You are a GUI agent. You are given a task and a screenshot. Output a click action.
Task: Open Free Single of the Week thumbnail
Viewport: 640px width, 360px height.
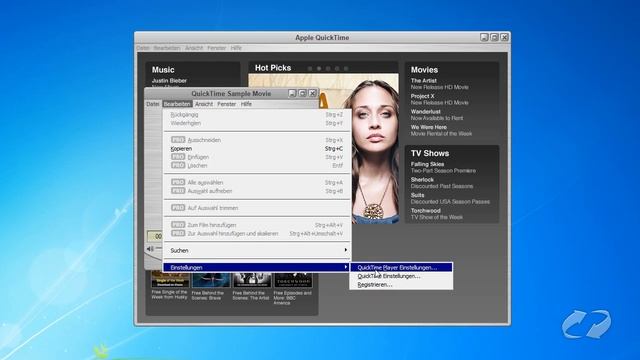170,279
